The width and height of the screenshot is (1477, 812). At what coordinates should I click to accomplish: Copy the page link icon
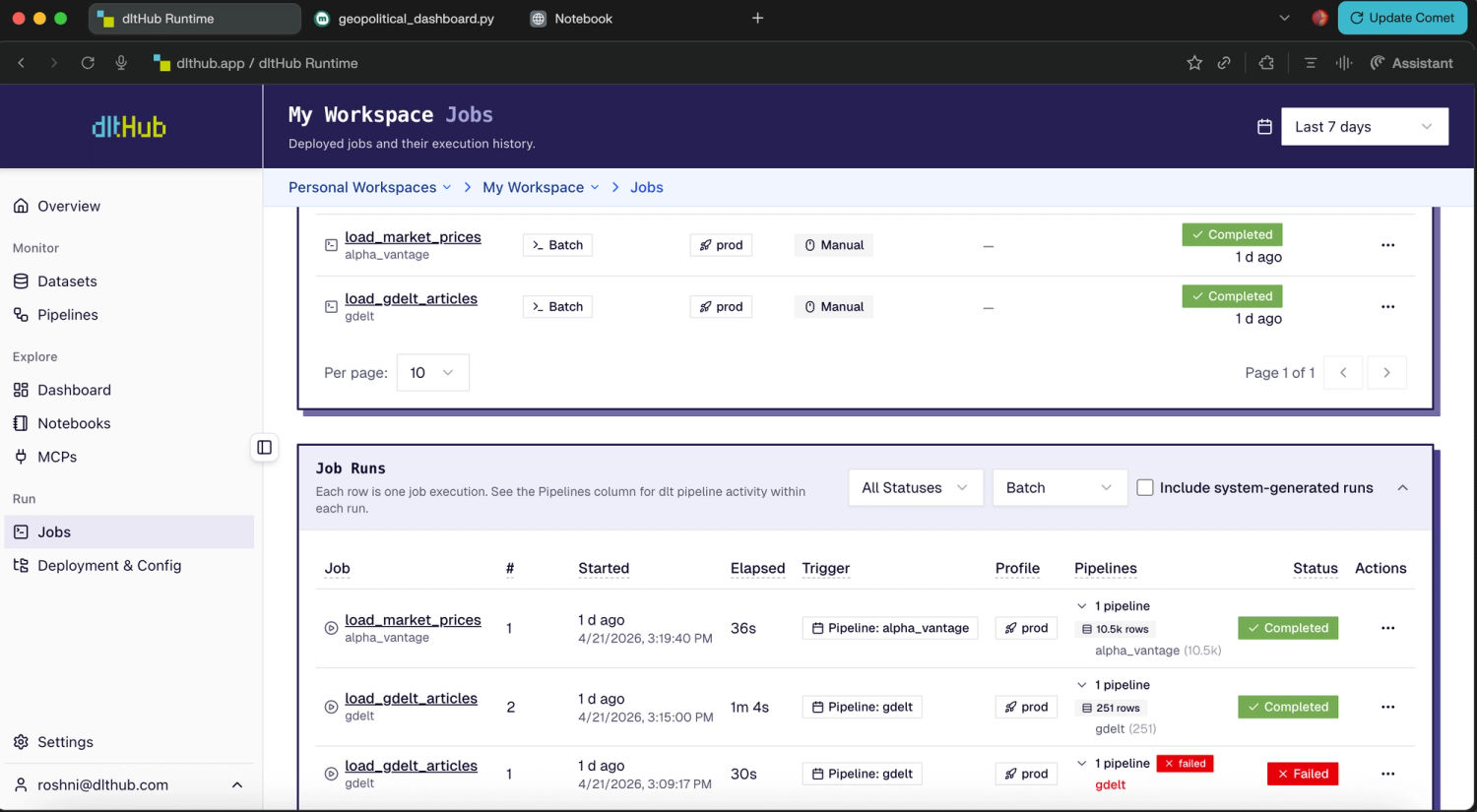point(1224,63)
